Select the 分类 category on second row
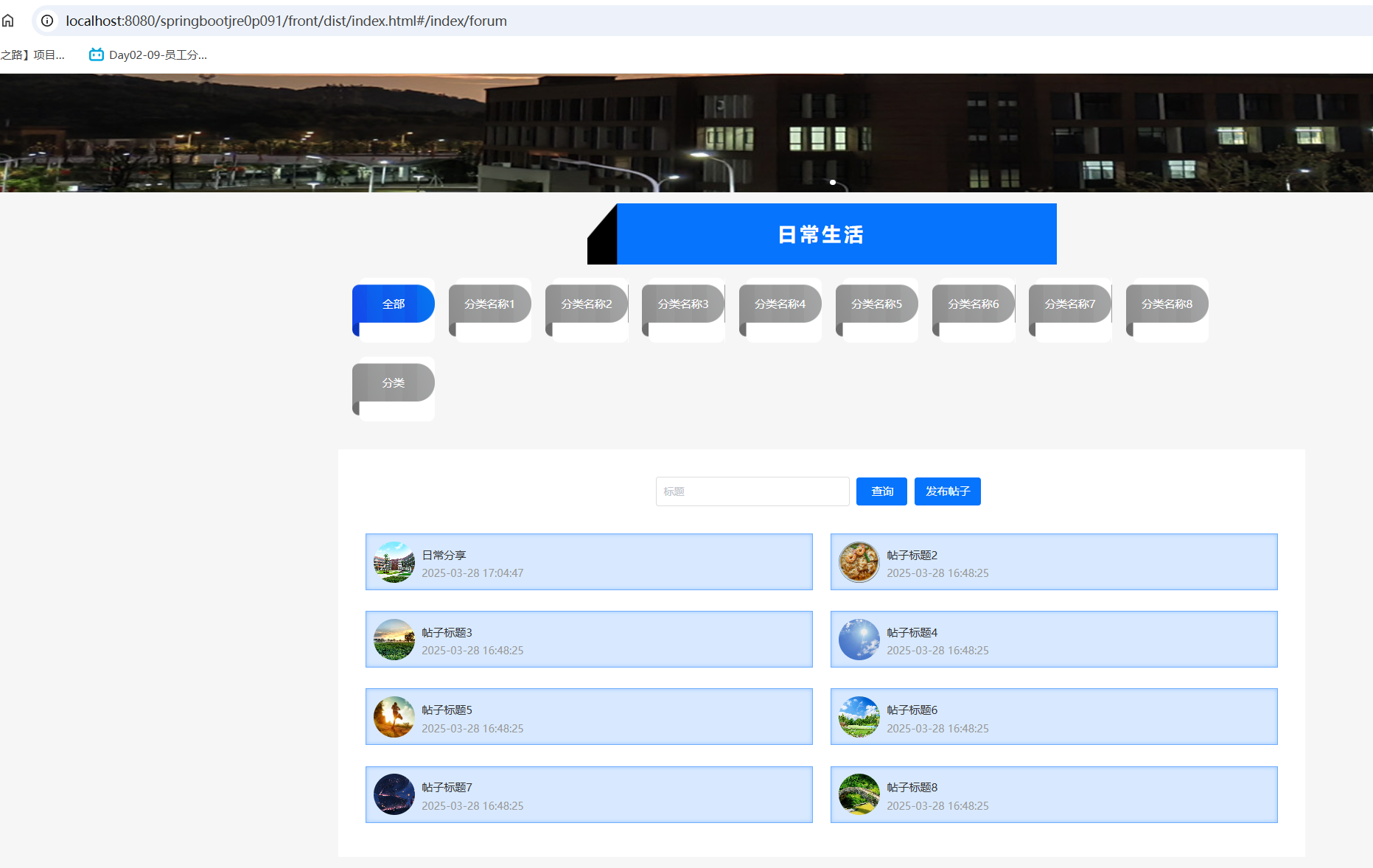 tap(394, 383)
